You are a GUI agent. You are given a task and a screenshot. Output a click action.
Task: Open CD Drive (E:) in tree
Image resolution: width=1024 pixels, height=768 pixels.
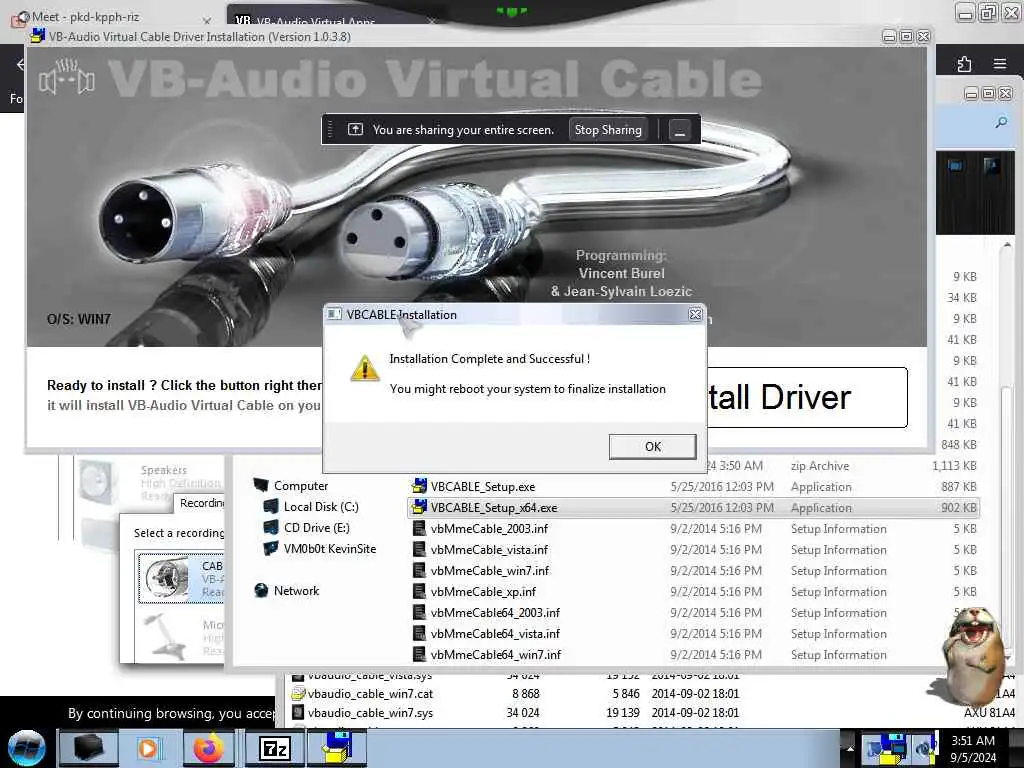307,527
